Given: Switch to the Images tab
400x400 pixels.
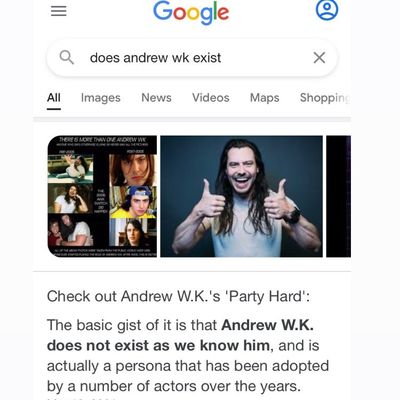Looking at the screenshot, I should 101,98.
